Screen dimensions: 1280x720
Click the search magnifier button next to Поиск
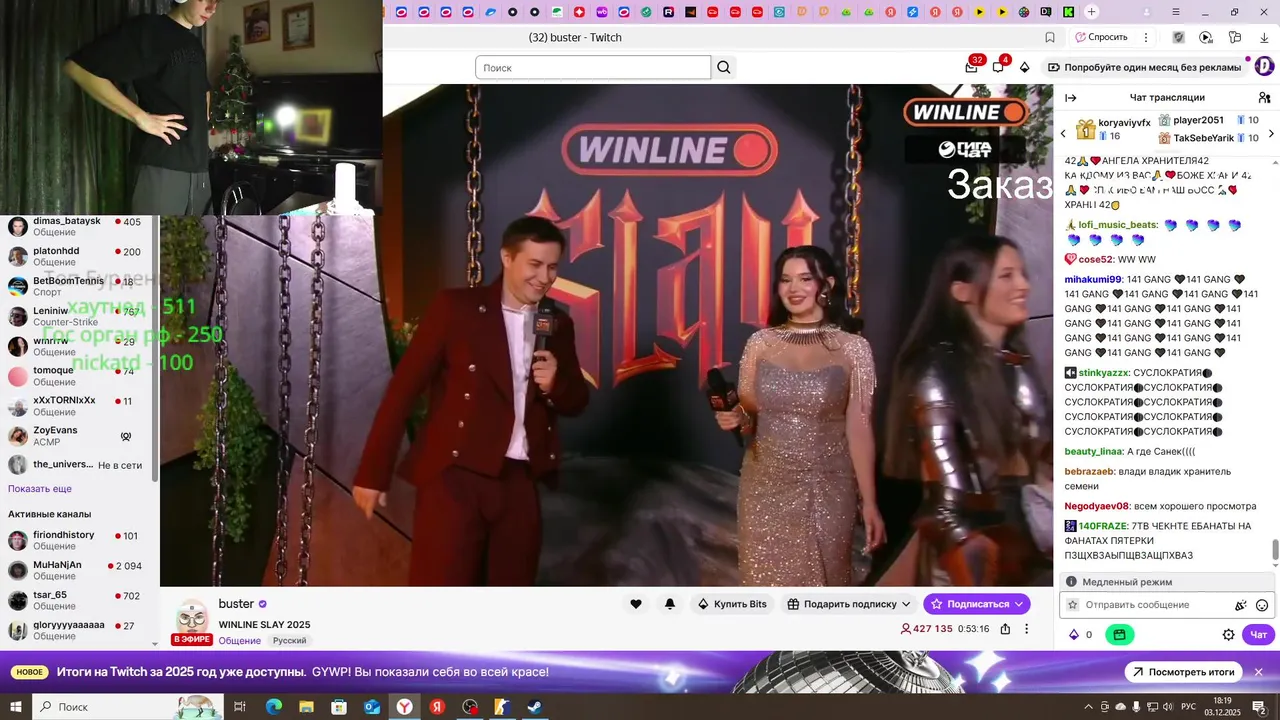(724, 67)
